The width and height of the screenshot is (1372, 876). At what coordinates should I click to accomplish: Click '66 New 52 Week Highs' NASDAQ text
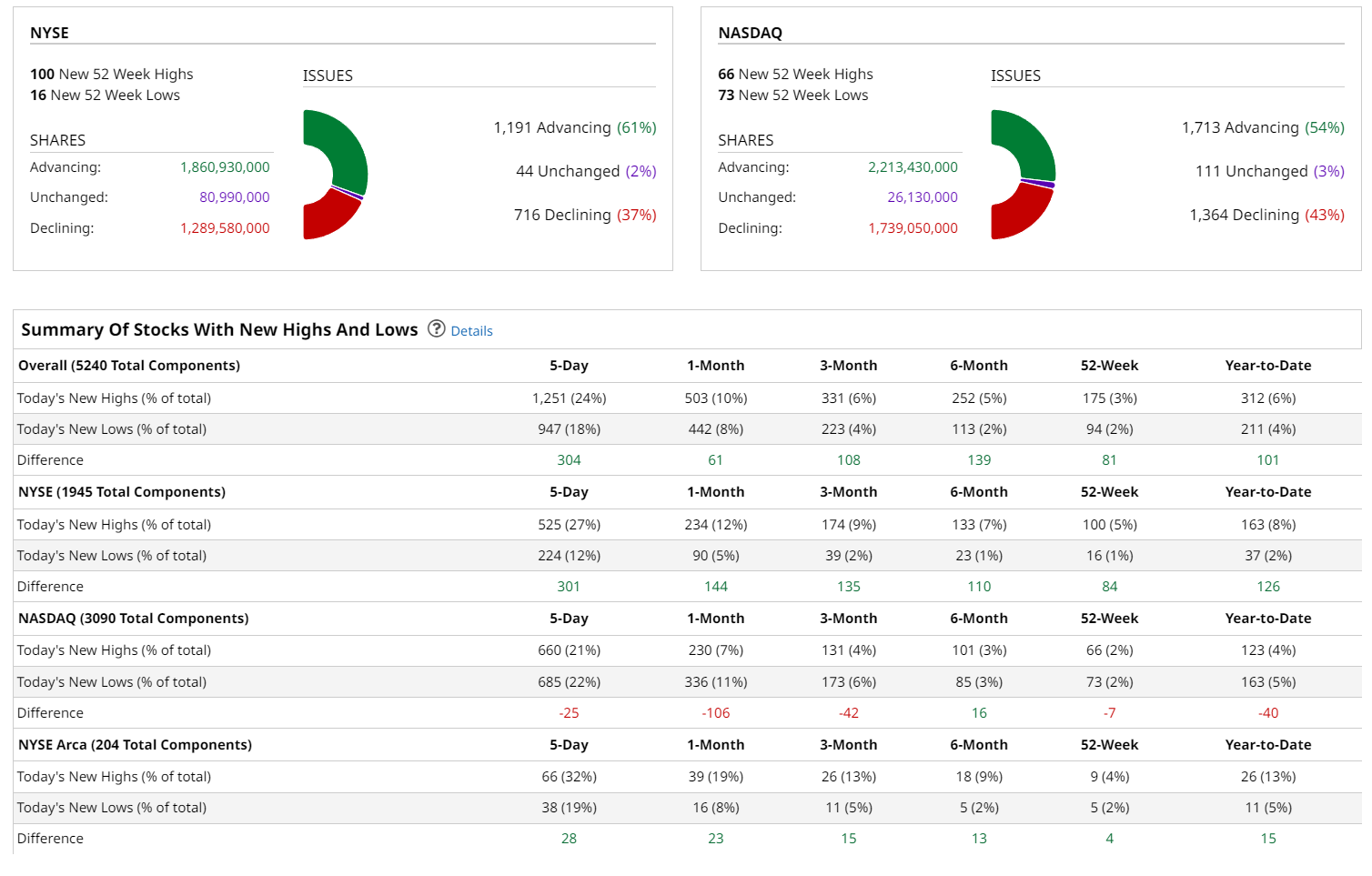pos(795,75)
